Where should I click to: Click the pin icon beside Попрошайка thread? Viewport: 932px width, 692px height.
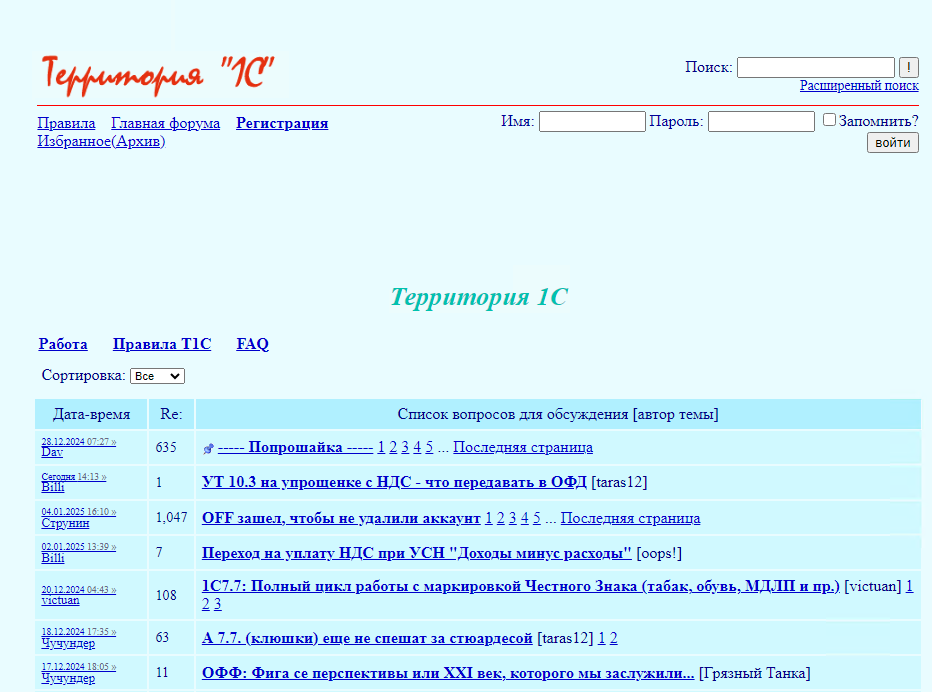(x=208, y=449)
